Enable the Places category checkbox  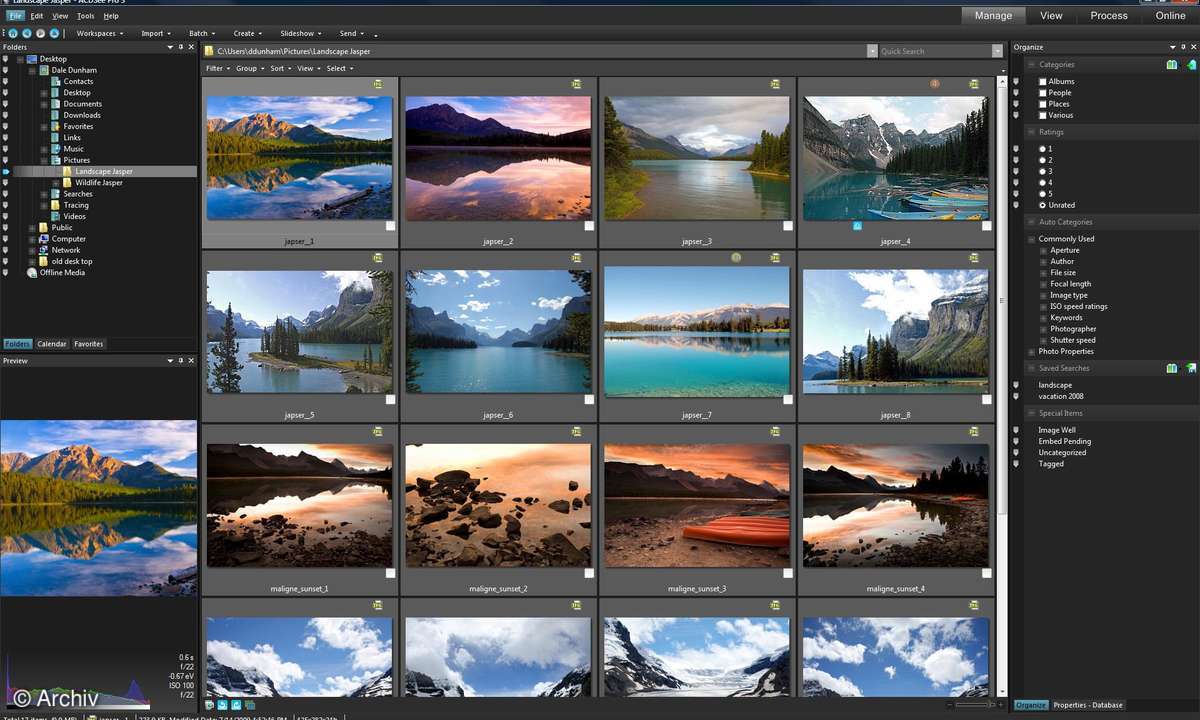(x=1043, y=103)
